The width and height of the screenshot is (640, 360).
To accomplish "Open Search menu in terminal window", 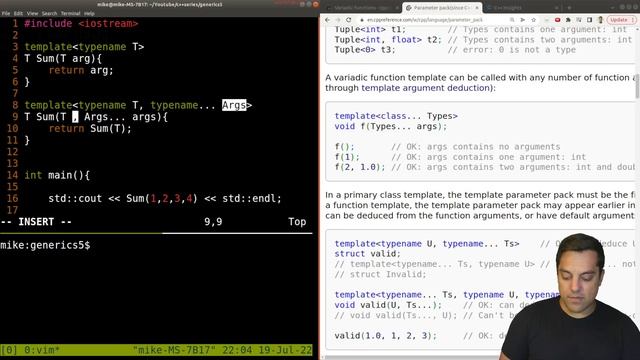I will click(49, 13).
